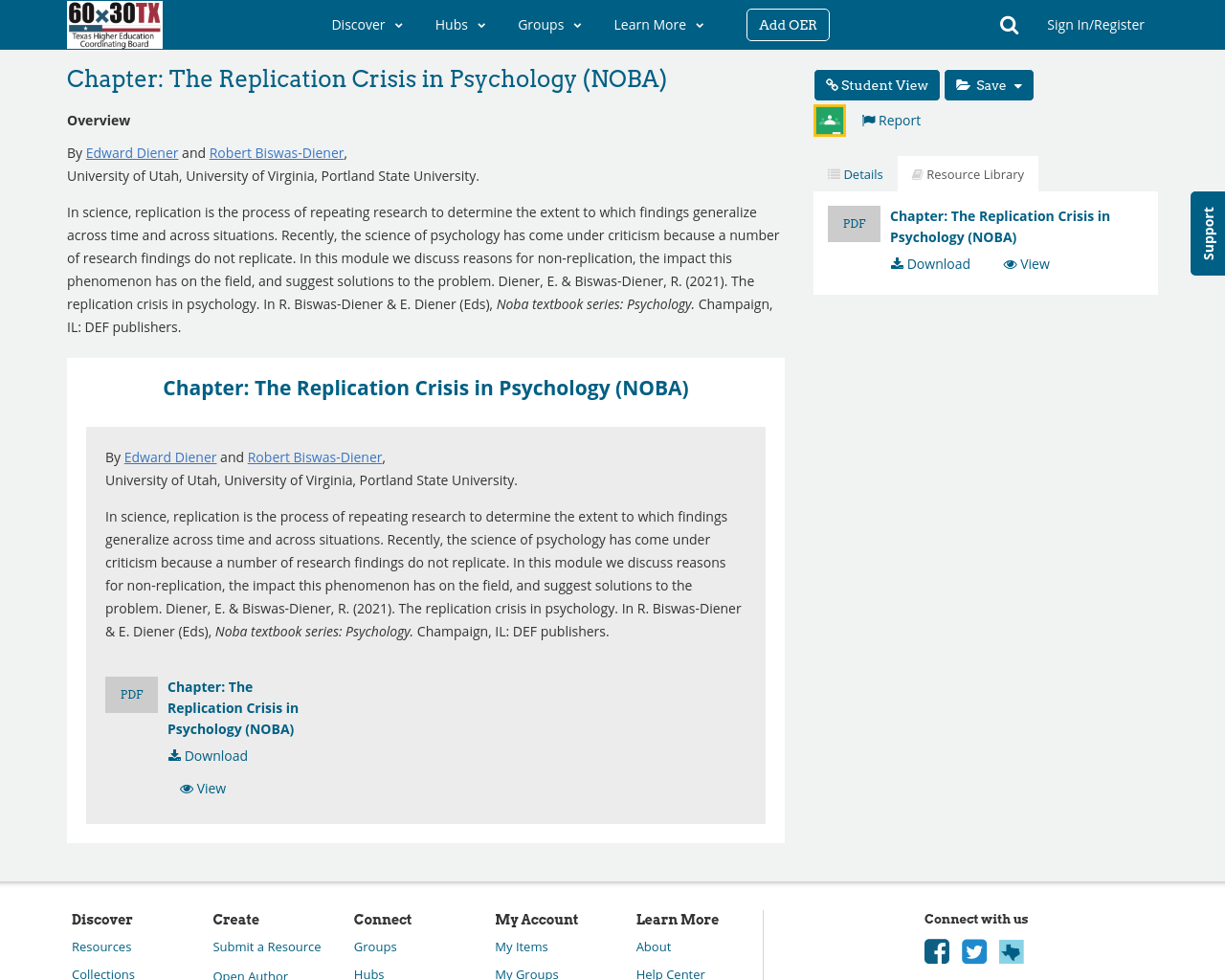Click the 60x30TX site logo
This screenshot has height=980, width=1225.
tap(114, 24)
